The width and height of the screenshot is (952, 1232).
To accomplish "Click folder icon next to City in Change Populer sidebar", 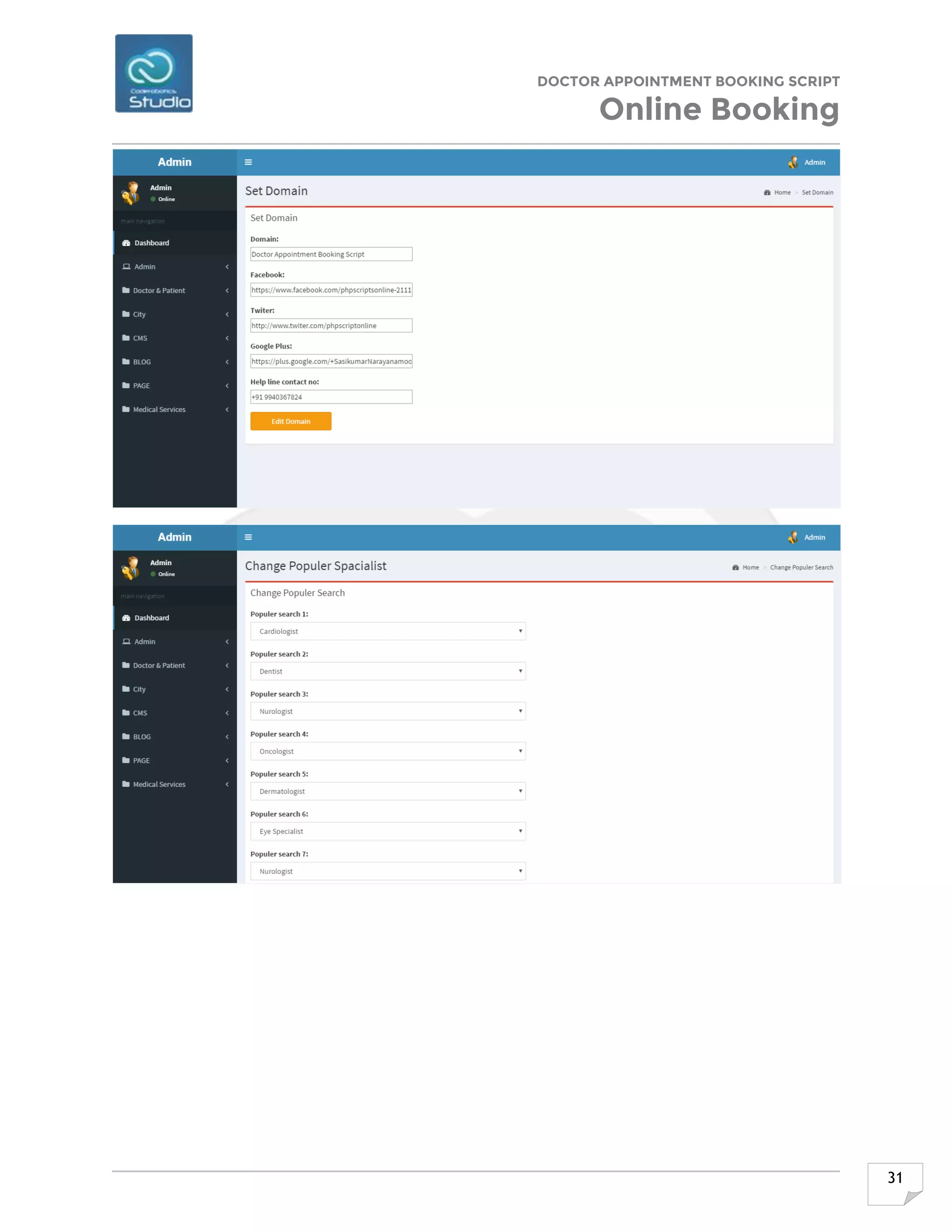I will coord(126,689).
